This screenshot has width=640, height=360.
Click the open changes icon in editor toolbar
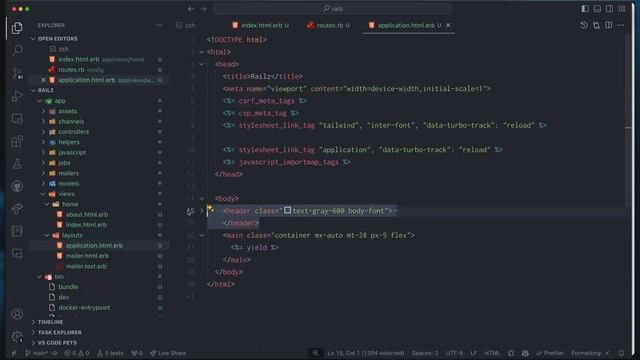(596, 25)
